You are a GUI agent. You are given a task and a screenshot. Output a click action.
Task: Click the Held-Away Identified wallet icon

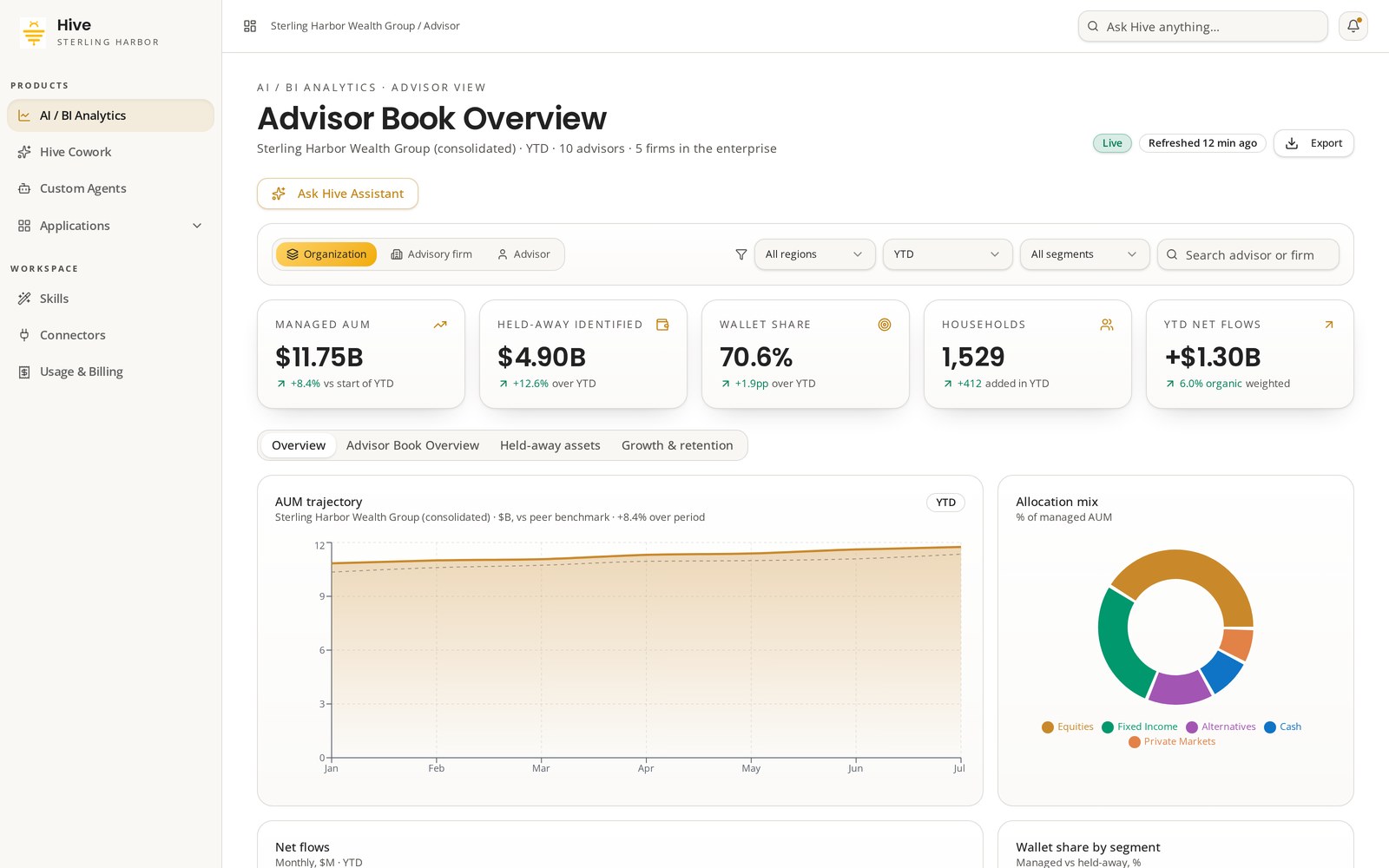pyautogui.click(x=662, y=325)
